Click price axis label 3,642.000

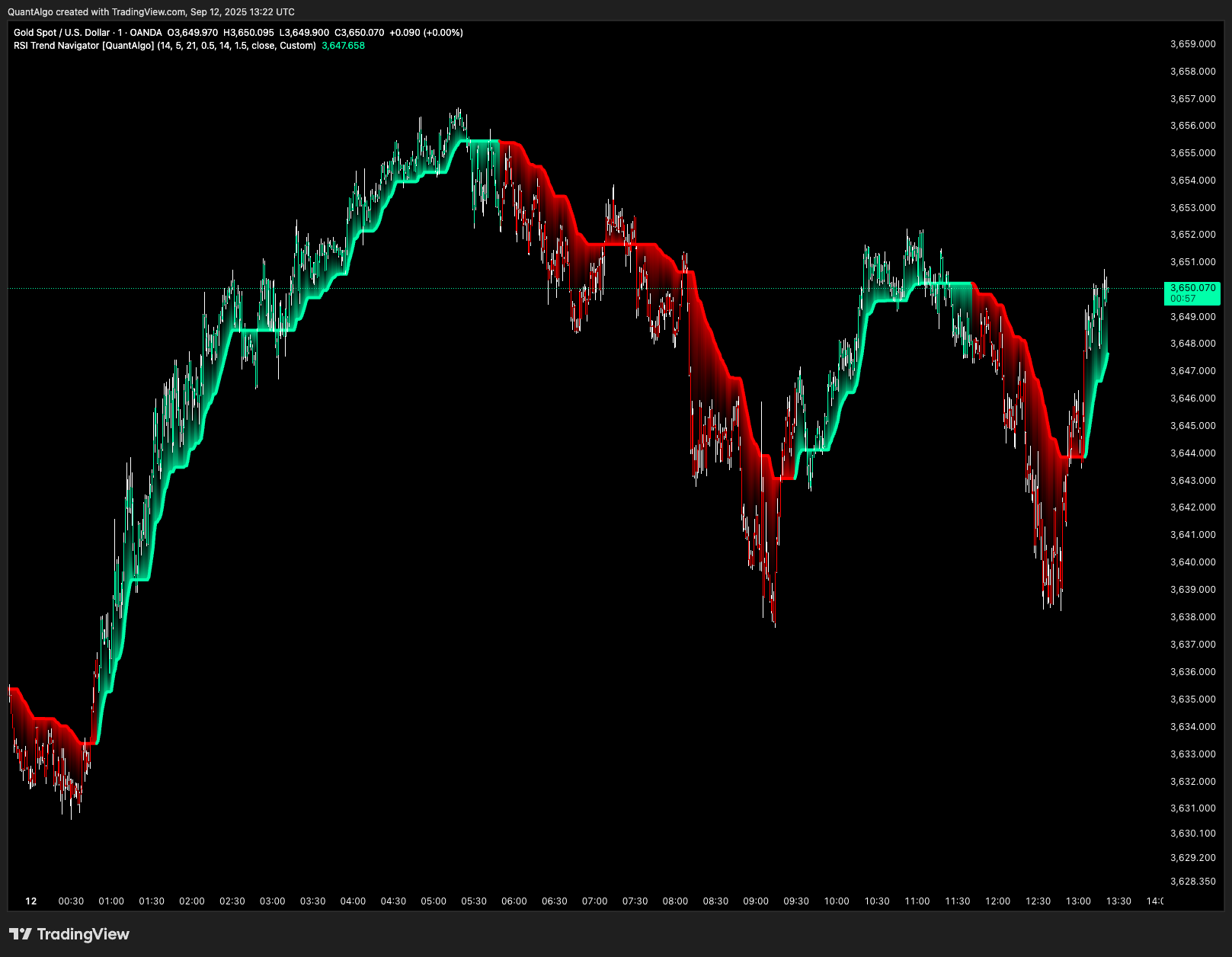tap(1193, 507)
